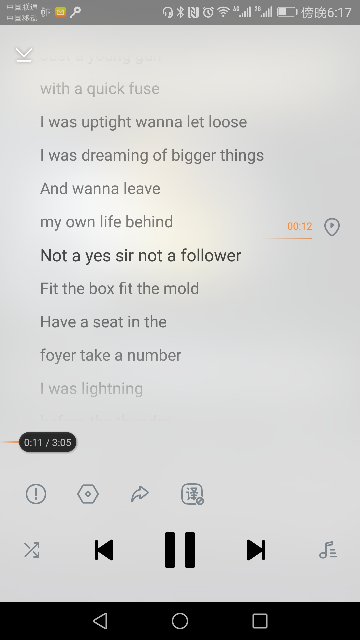
Task: Skip to next track
Action: [256, 550]
